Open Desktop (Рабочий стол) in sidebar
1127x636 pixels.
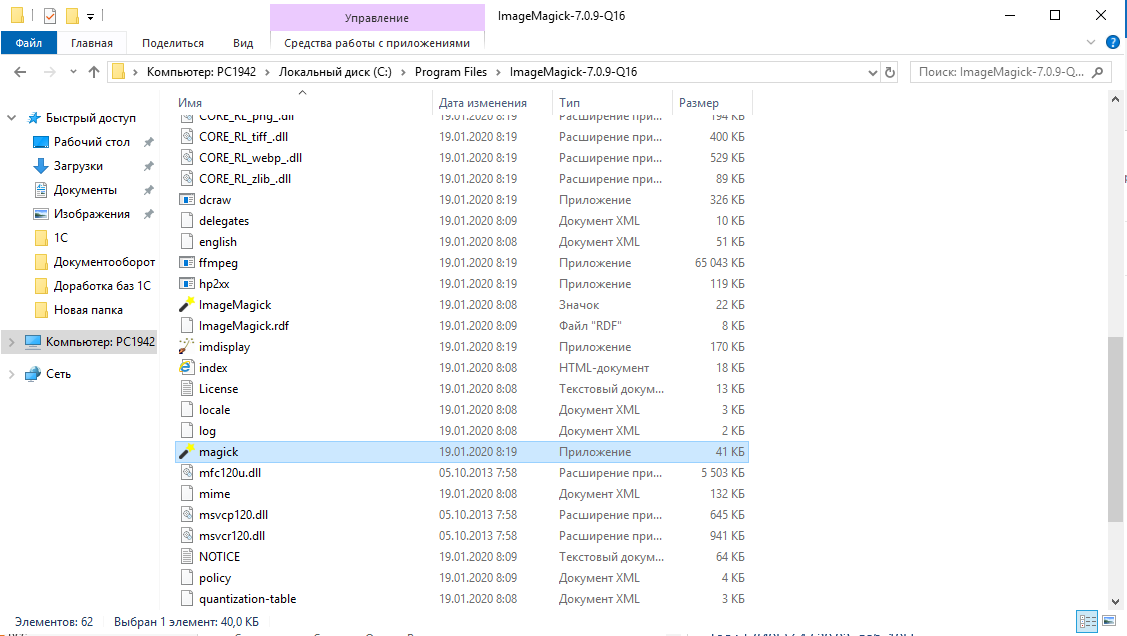(x=91, y=142)
